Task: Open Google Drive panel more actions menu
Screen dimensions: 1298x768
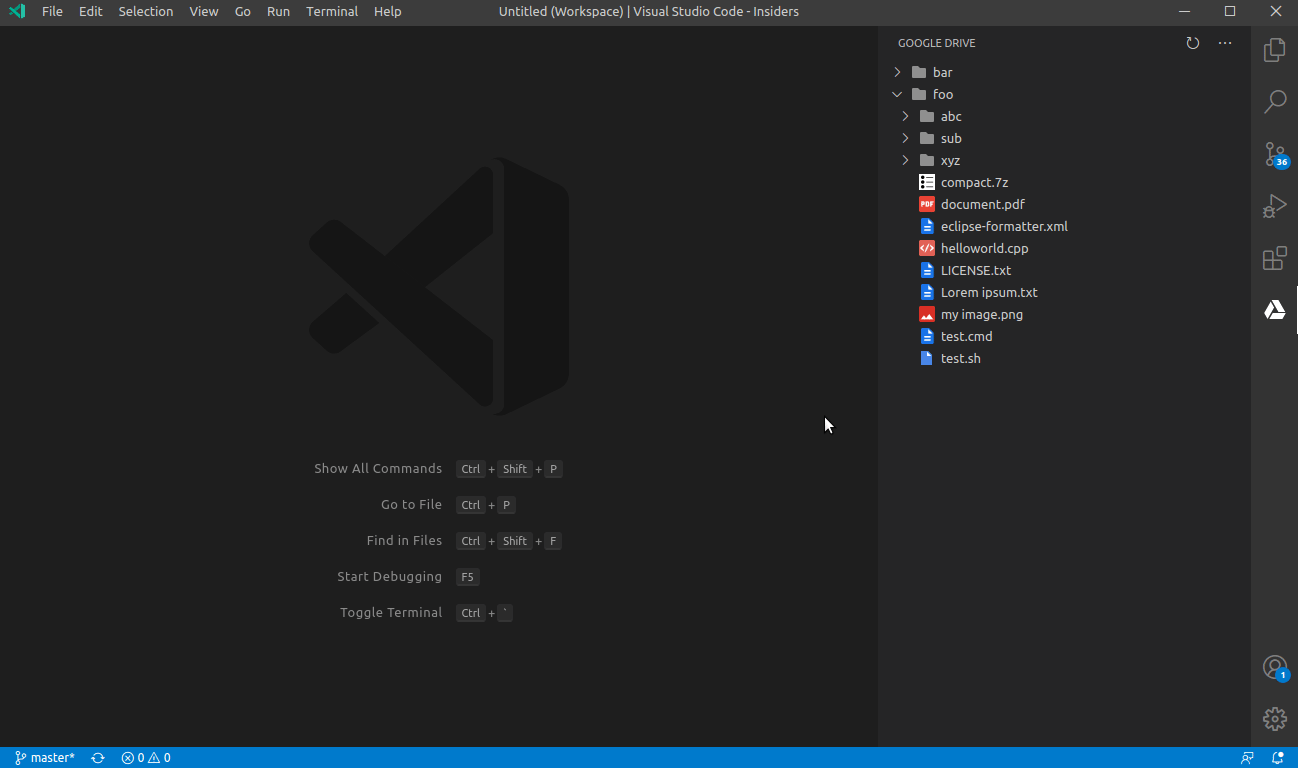Action: [1225, 43]
